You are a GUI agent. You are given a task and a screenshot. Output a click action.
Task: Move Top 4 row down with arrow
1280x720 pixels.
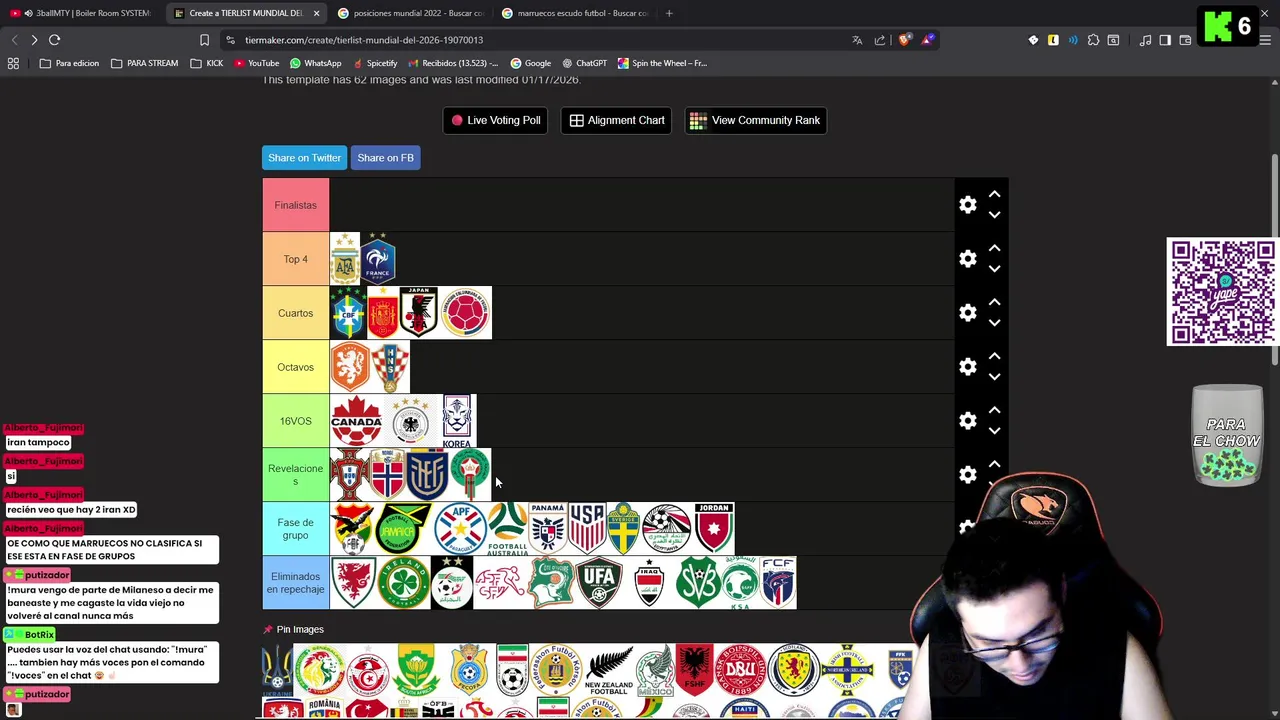click(994, 269)
